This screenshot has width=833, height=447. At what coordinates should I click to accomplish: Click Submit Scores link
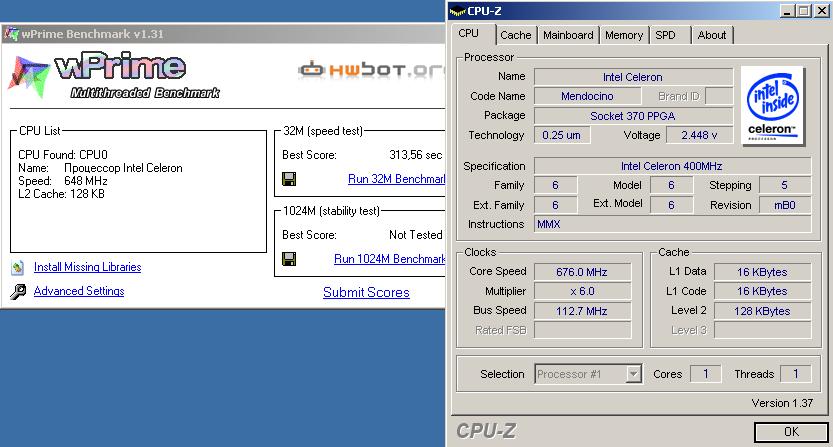pos(367,292)
